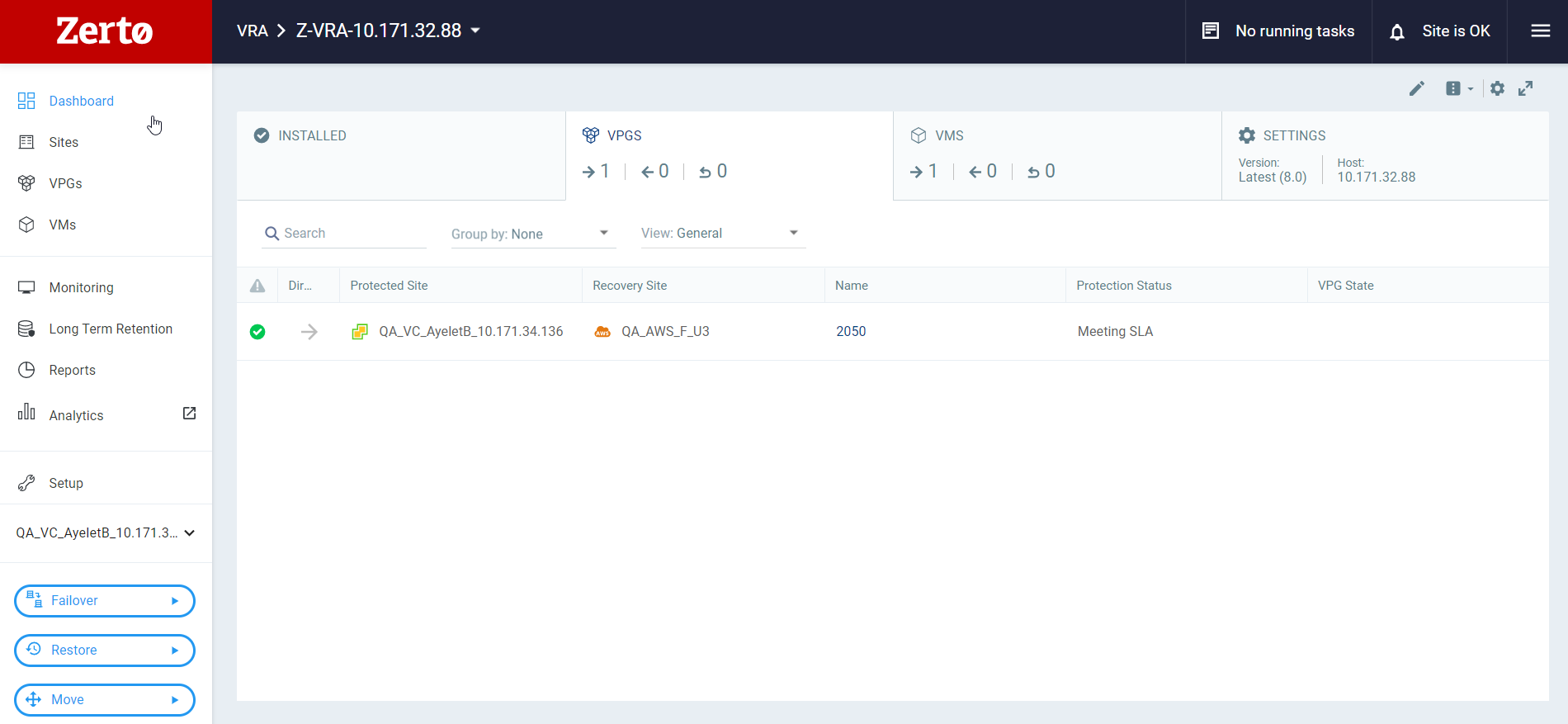
Task: Click QA_AWS_F_U3 recovery site
Action: (x=665, y=331)
